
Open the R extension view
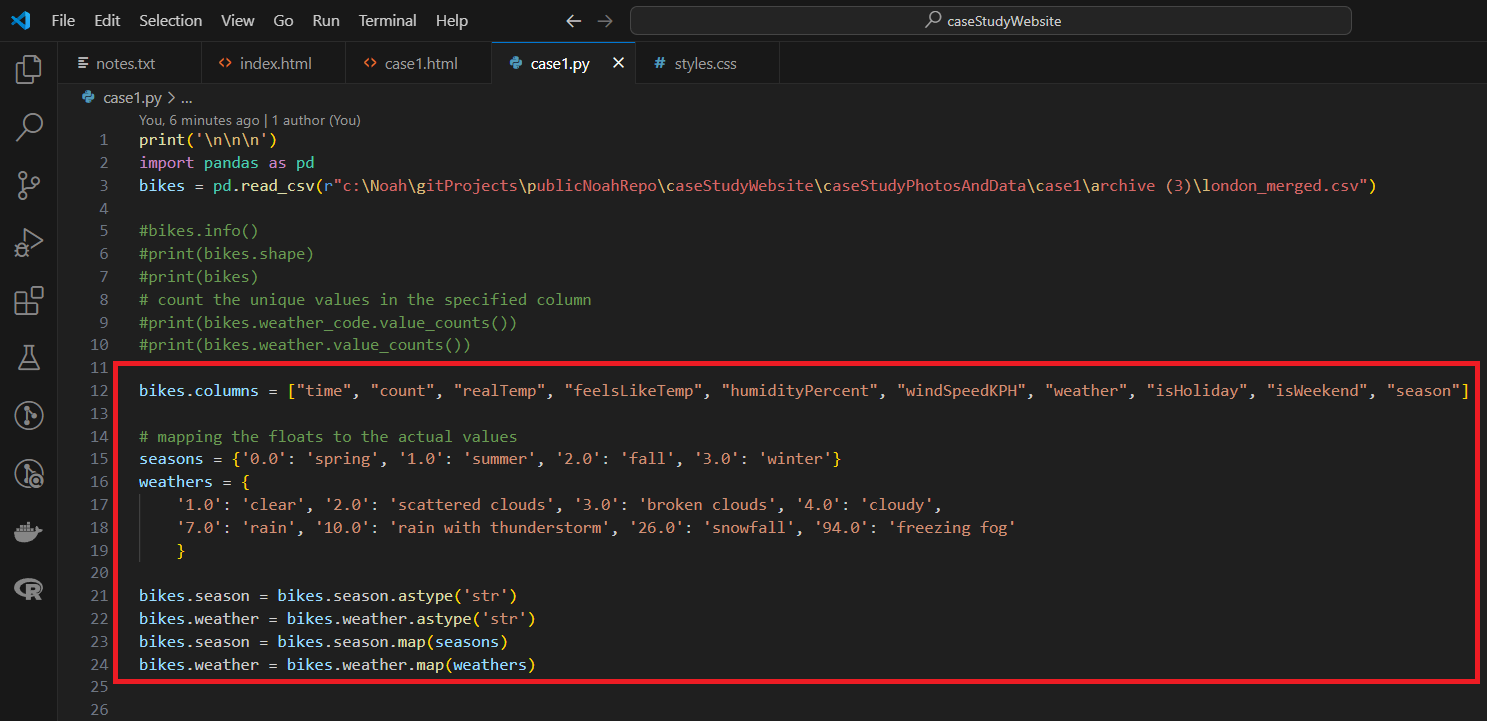coord(29,590)
